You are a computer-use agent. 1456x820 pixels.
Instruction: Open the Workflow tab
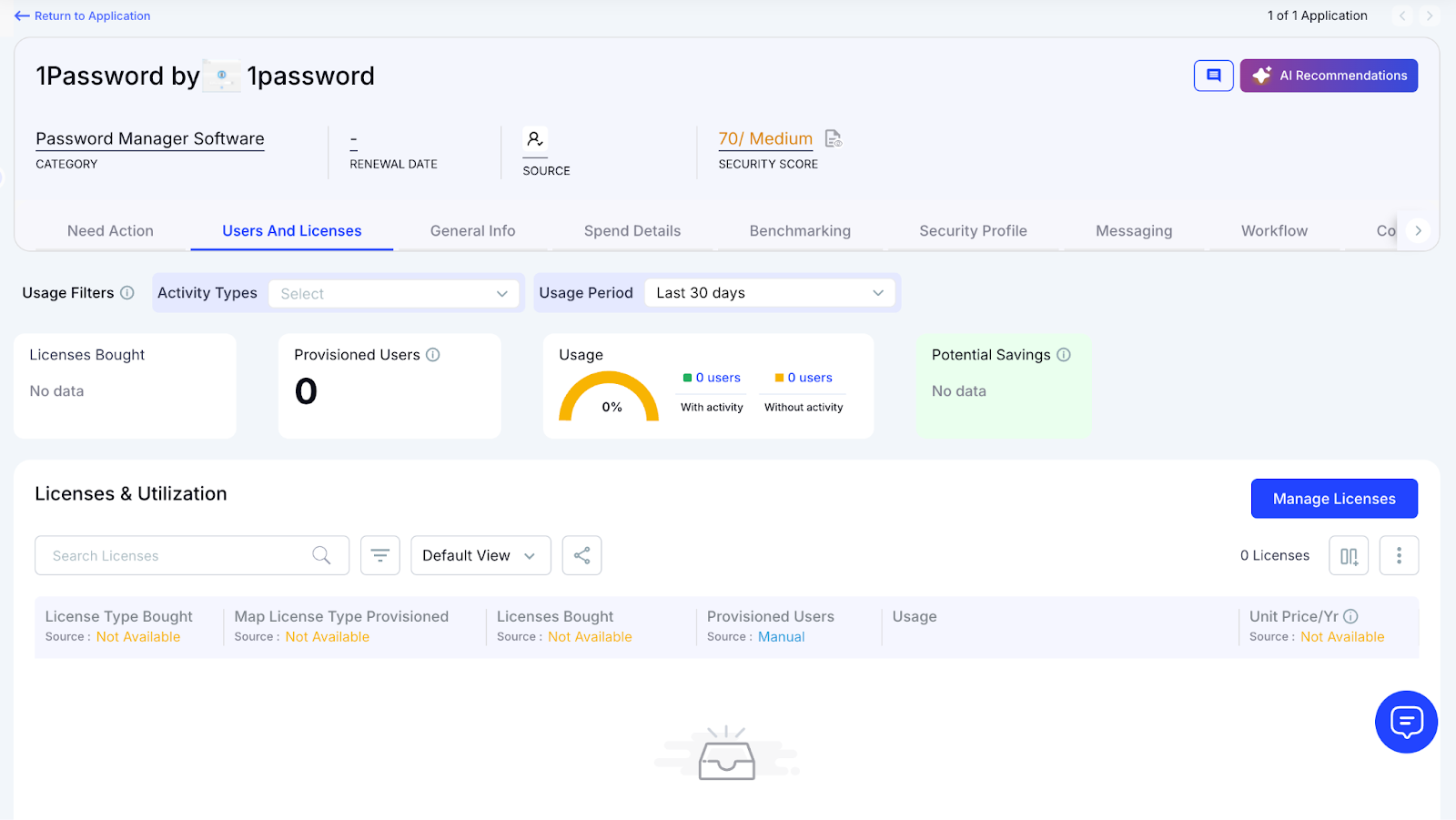click(x=1274, y=231)
